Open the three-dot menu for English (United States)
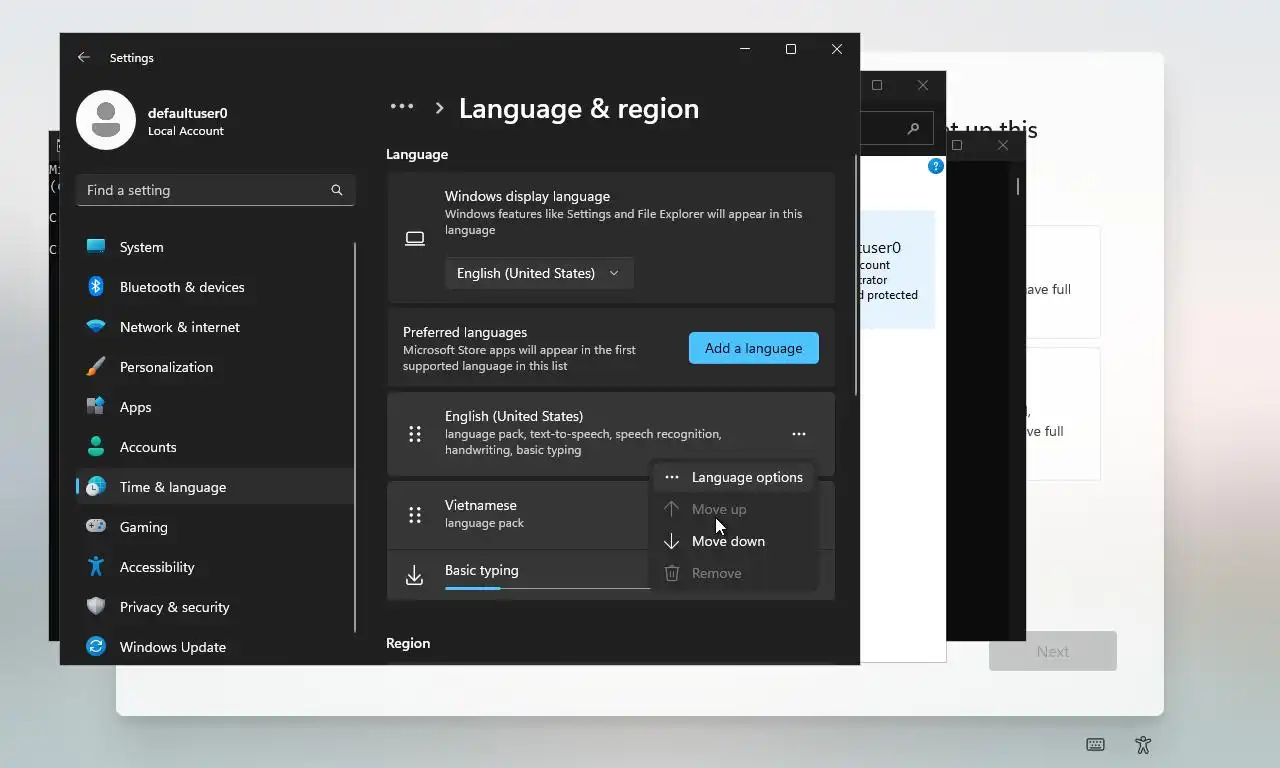Viewport: 1280px width, 768px height. click(x=799, y=434)
